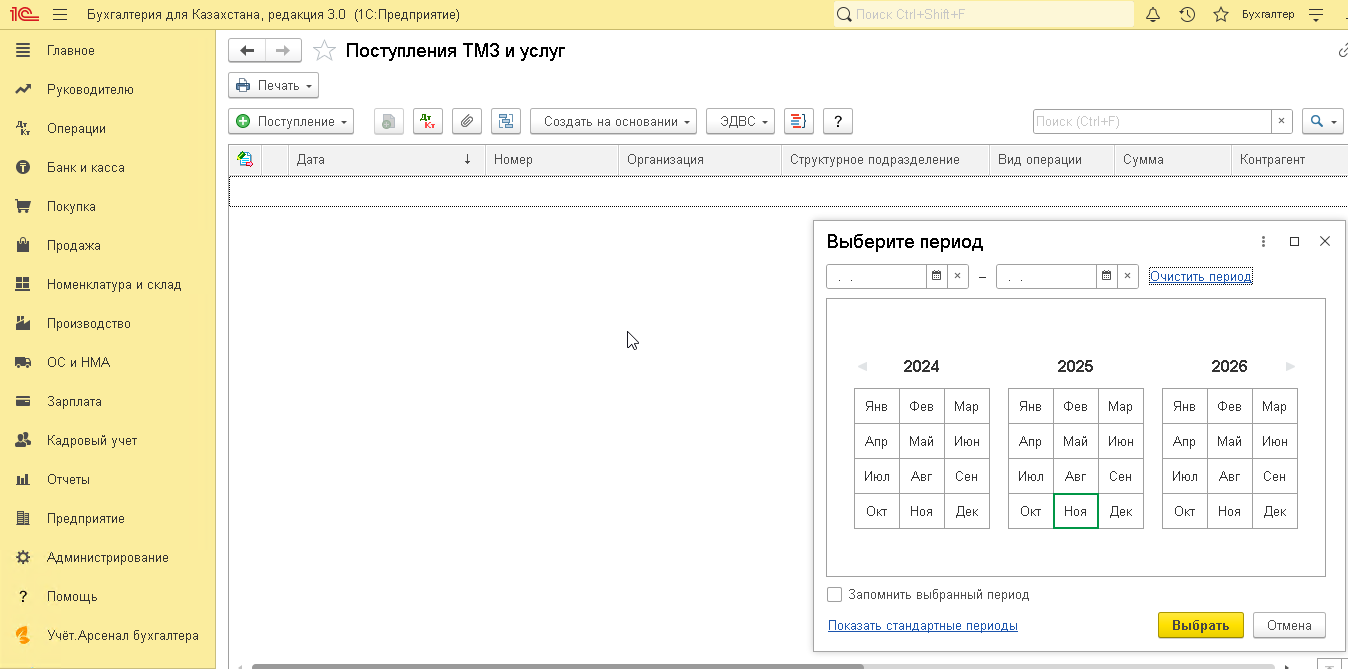Viewport: 1348px width, 669px height.
Task: Select Июн 2025 in period picker
Action: tap(1121, 442)
